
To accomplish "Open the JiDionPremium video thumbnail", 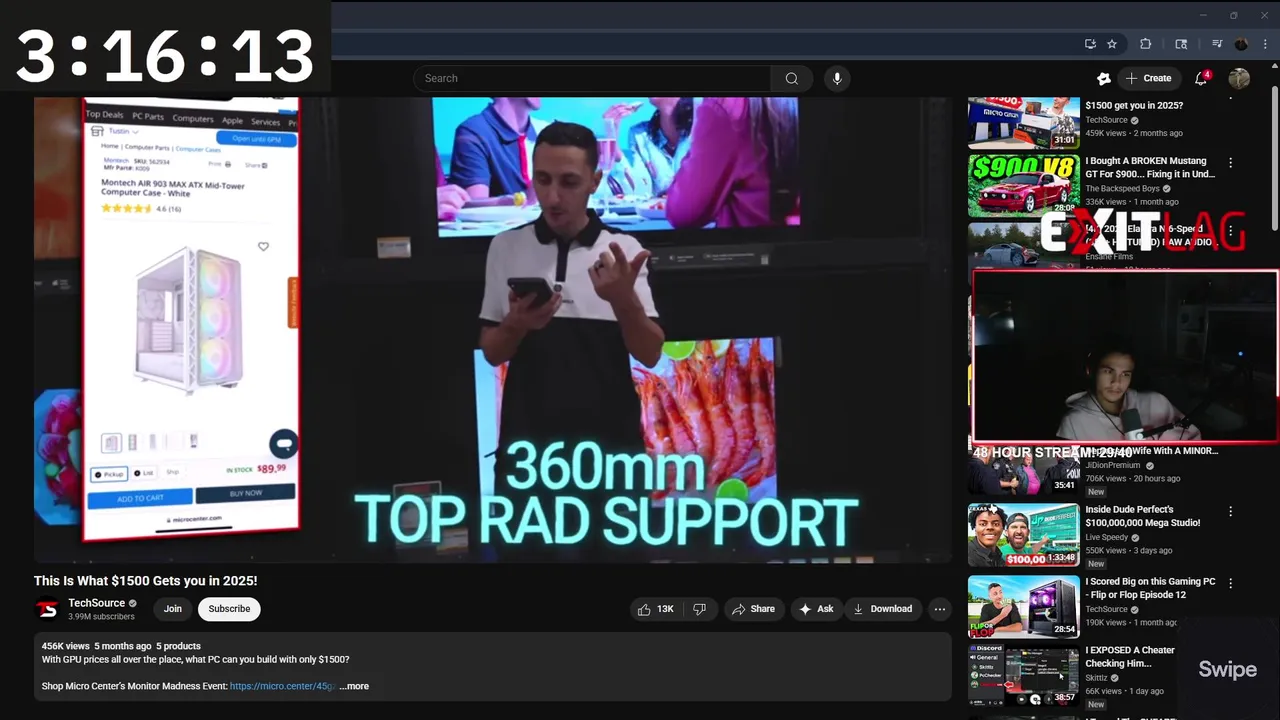I will coord(1023,470).
